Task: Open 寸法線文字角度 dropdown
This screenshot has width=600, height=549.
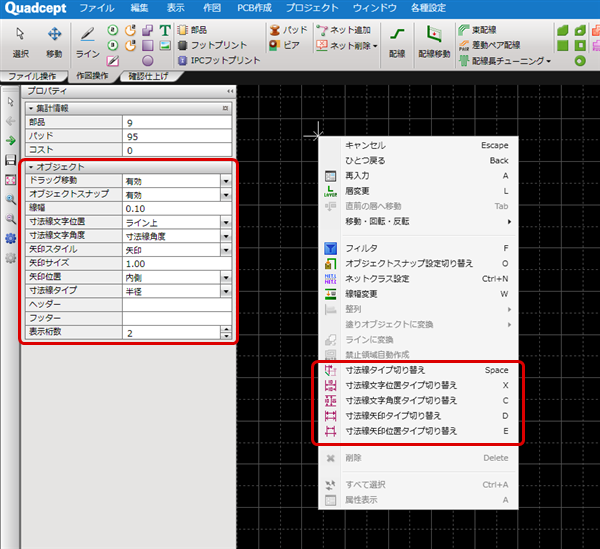Action: pos(226,236)
